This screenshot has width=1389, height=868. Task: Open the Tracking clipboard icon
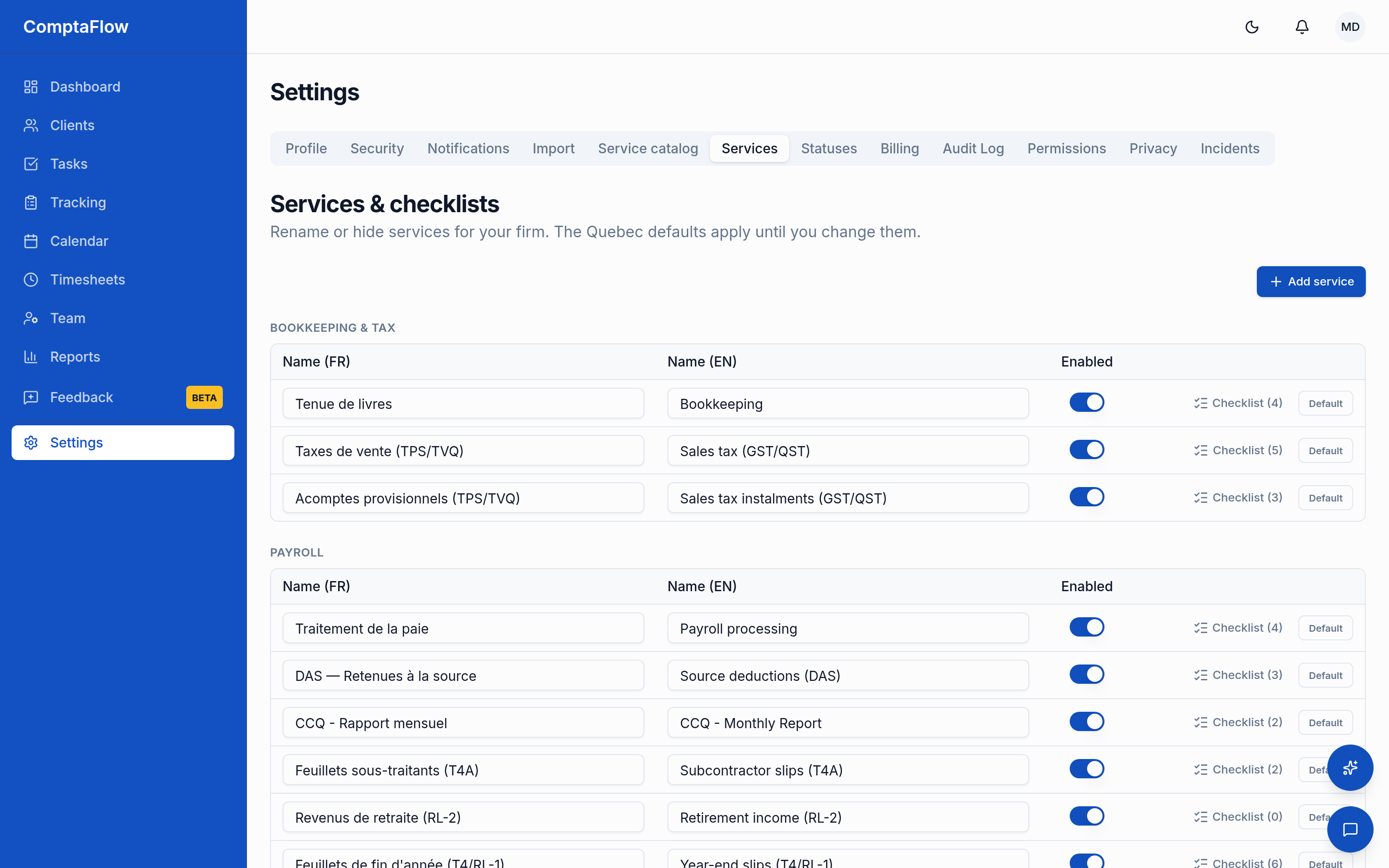pyautogui.click(x=31, y=203)
